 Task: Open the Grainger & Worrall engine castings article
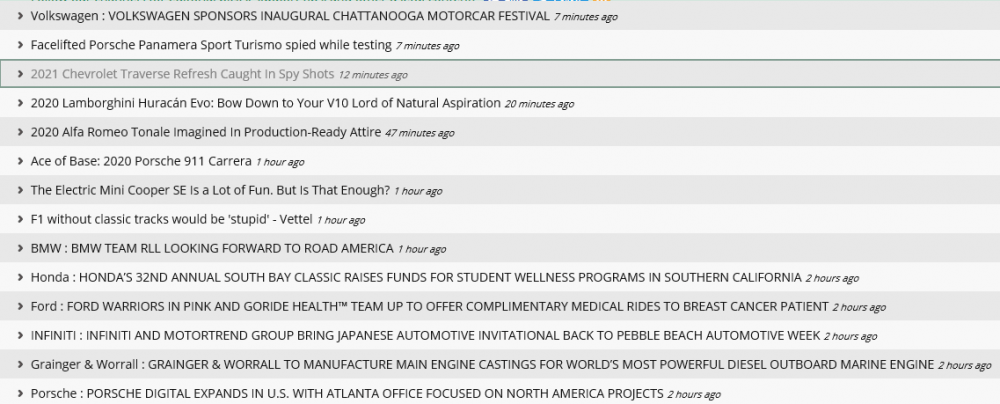tap(482, 365)
